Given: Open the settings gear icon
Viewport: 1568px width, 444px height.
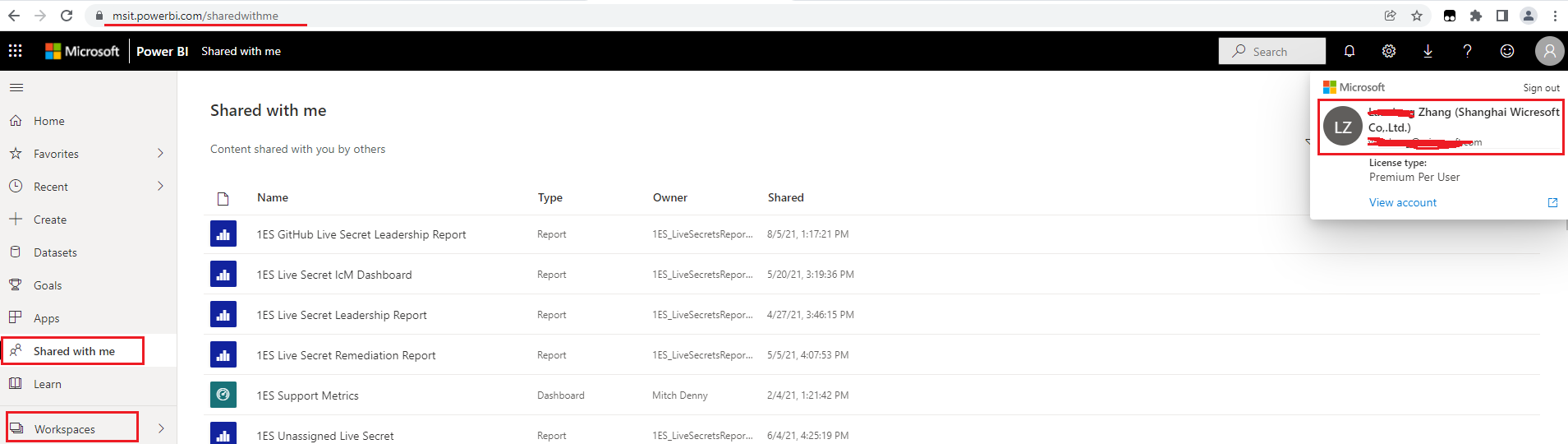Looking at the screenshot, I should 1389,51.
